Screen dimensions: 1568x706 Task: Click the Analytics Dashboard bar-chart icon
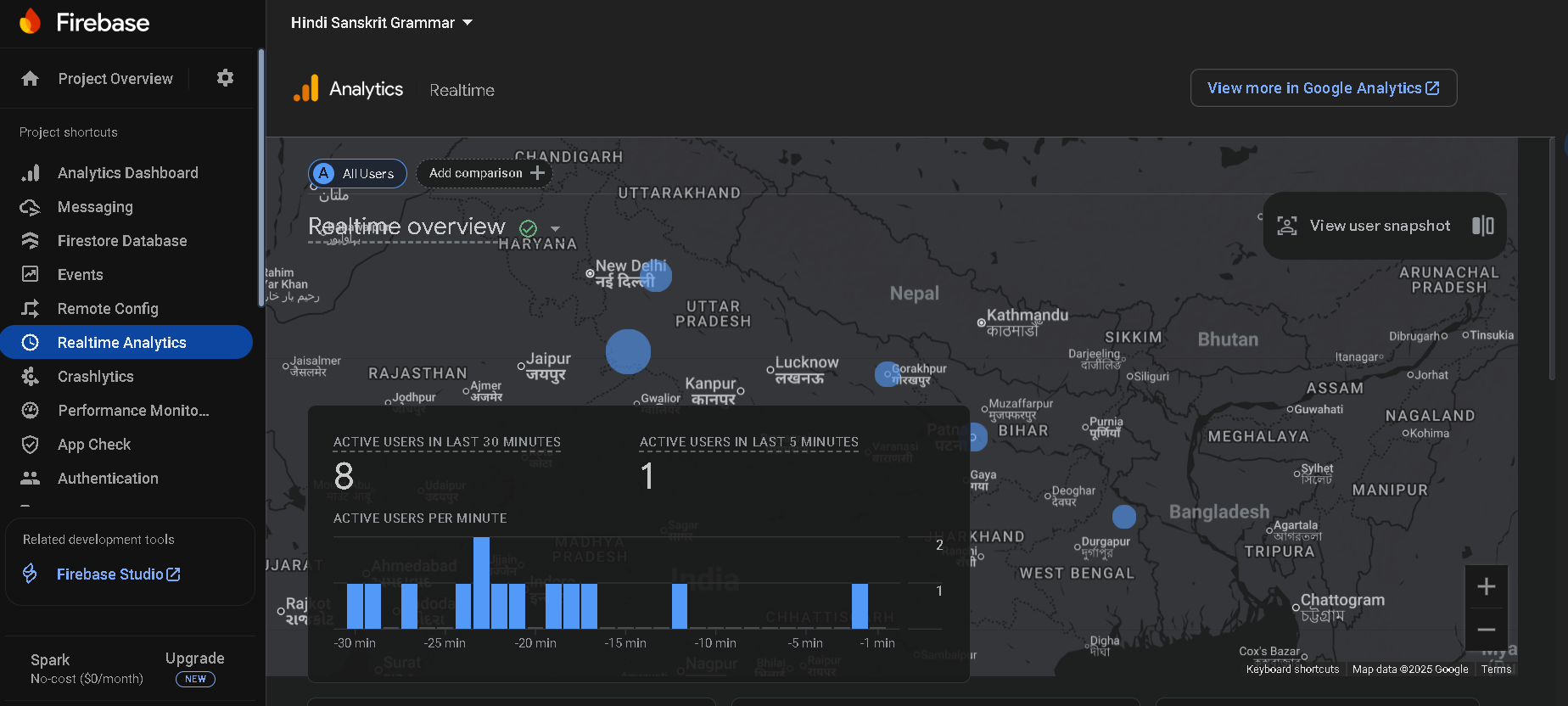click(x=31, y=173)
